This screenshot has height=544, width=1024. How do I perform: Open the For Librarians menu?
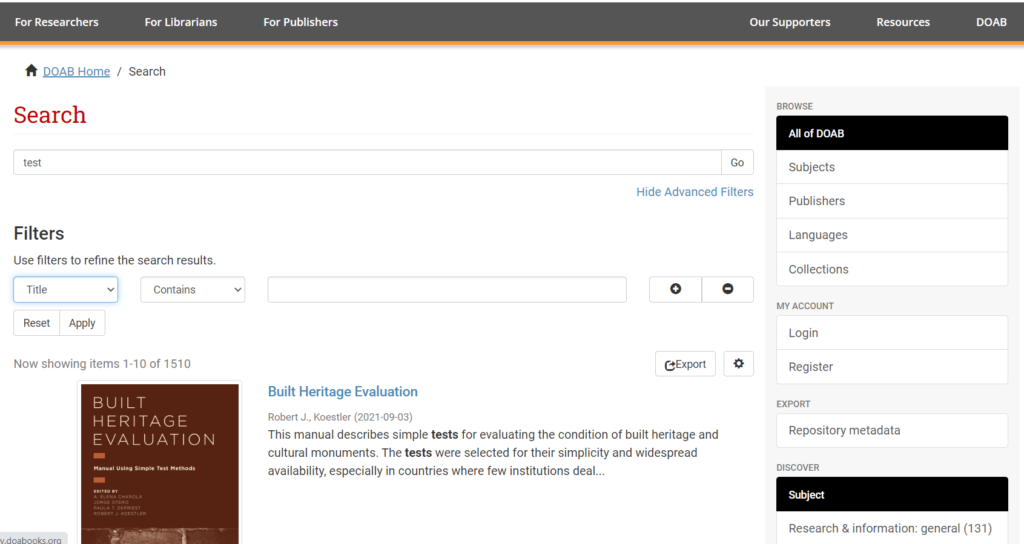pos(181,22)
